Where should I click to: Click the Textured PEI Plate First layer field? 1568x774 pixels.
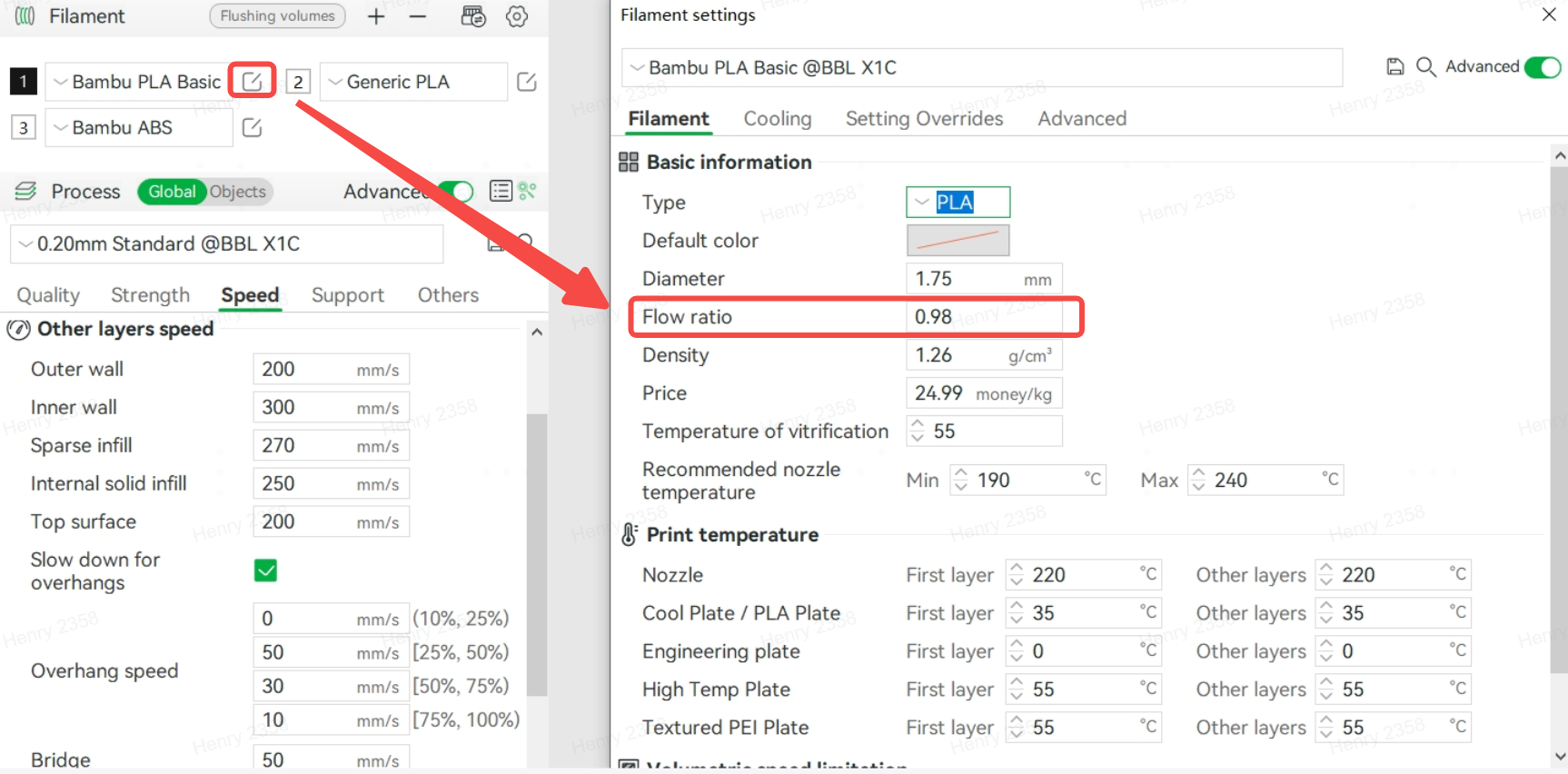[x=1083, y=728]
